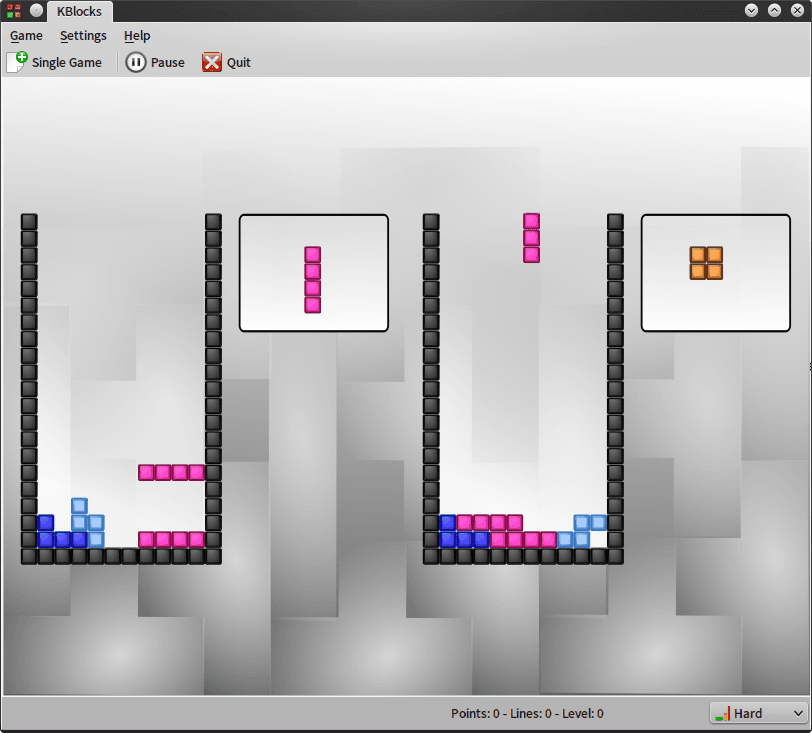The width and height of the screenshot is (812, 733).
Task: Click the Single Game new-document icon
Action: pos(17,63)
